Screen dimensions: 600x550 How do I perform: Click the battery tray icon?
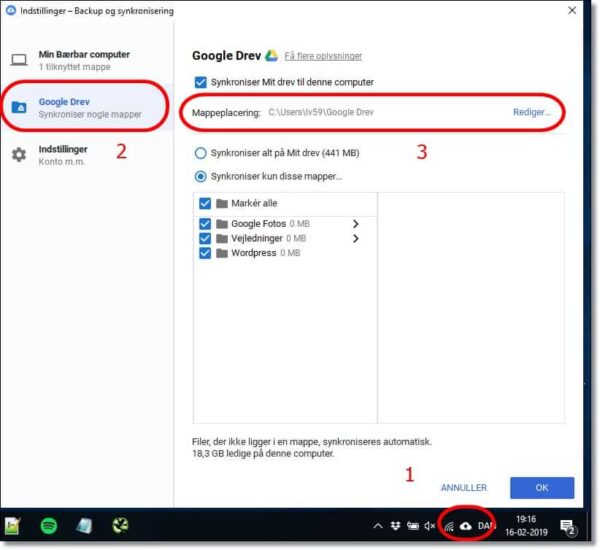(413, 526)
